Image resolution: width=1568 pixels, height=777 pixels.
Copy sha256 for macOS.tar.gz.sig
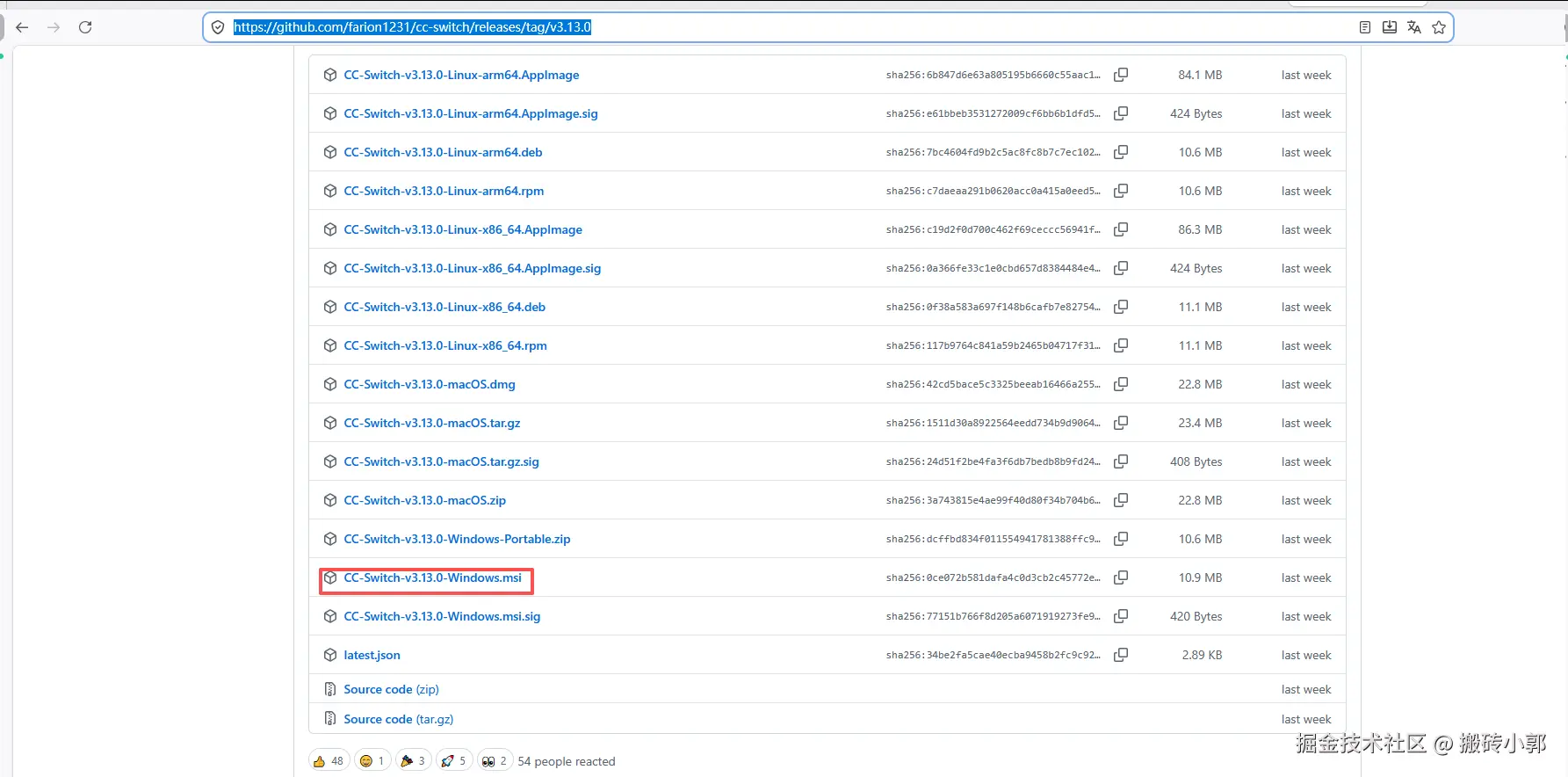pos(1121,461)
